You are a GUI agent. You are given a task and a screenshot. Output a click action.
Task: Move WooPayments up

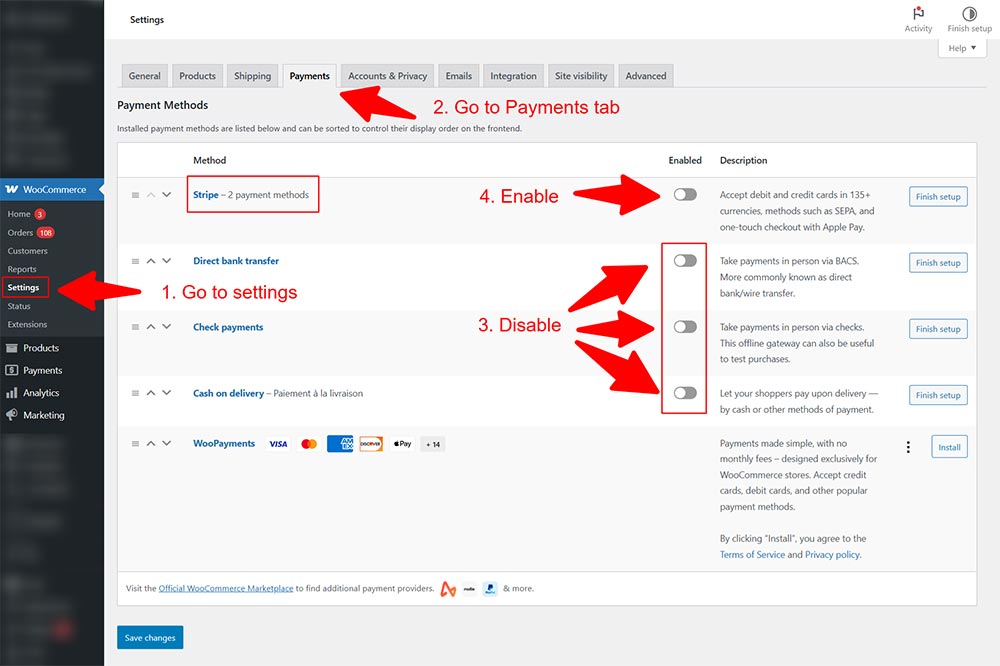151,443
